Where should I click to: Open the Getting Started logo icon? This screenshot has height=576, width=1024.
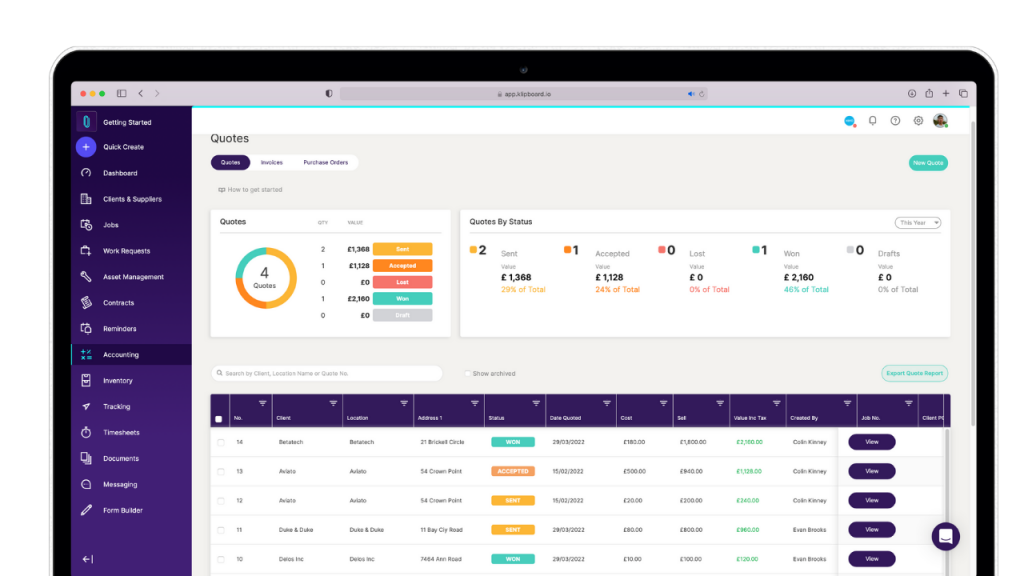[x=86, y=121]
